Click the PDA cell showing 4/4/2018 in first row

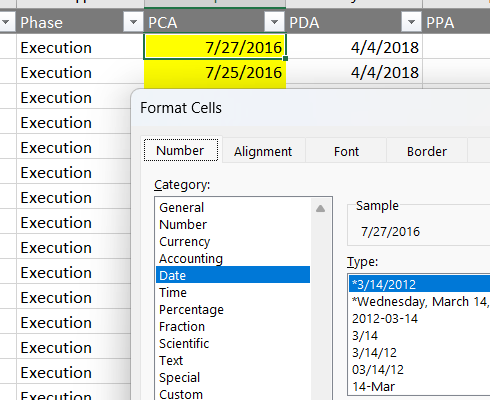354,47
